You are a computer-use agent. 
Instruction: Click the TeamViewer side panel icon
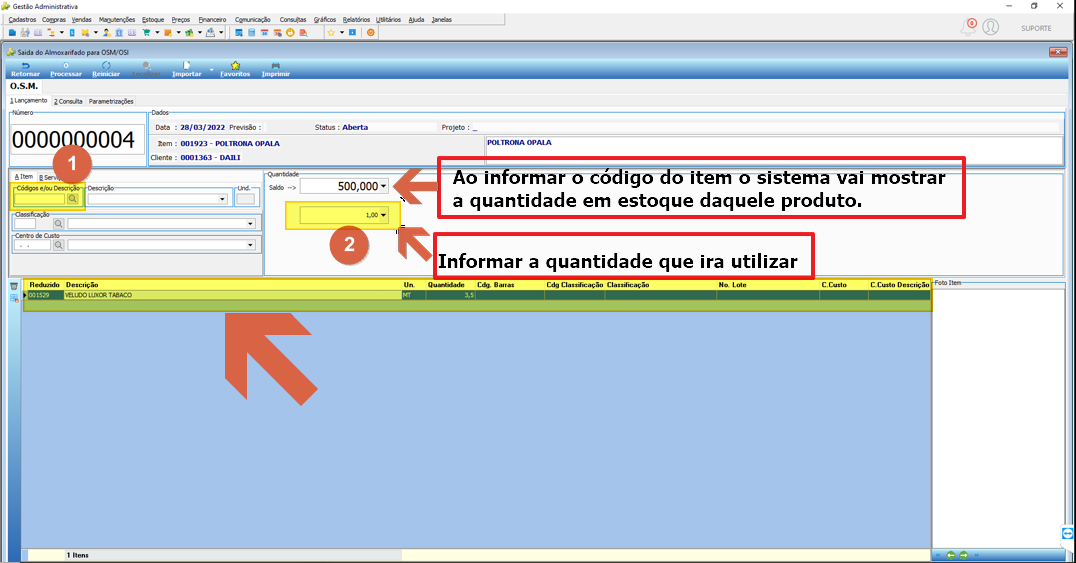click(x=1068, y=533)
